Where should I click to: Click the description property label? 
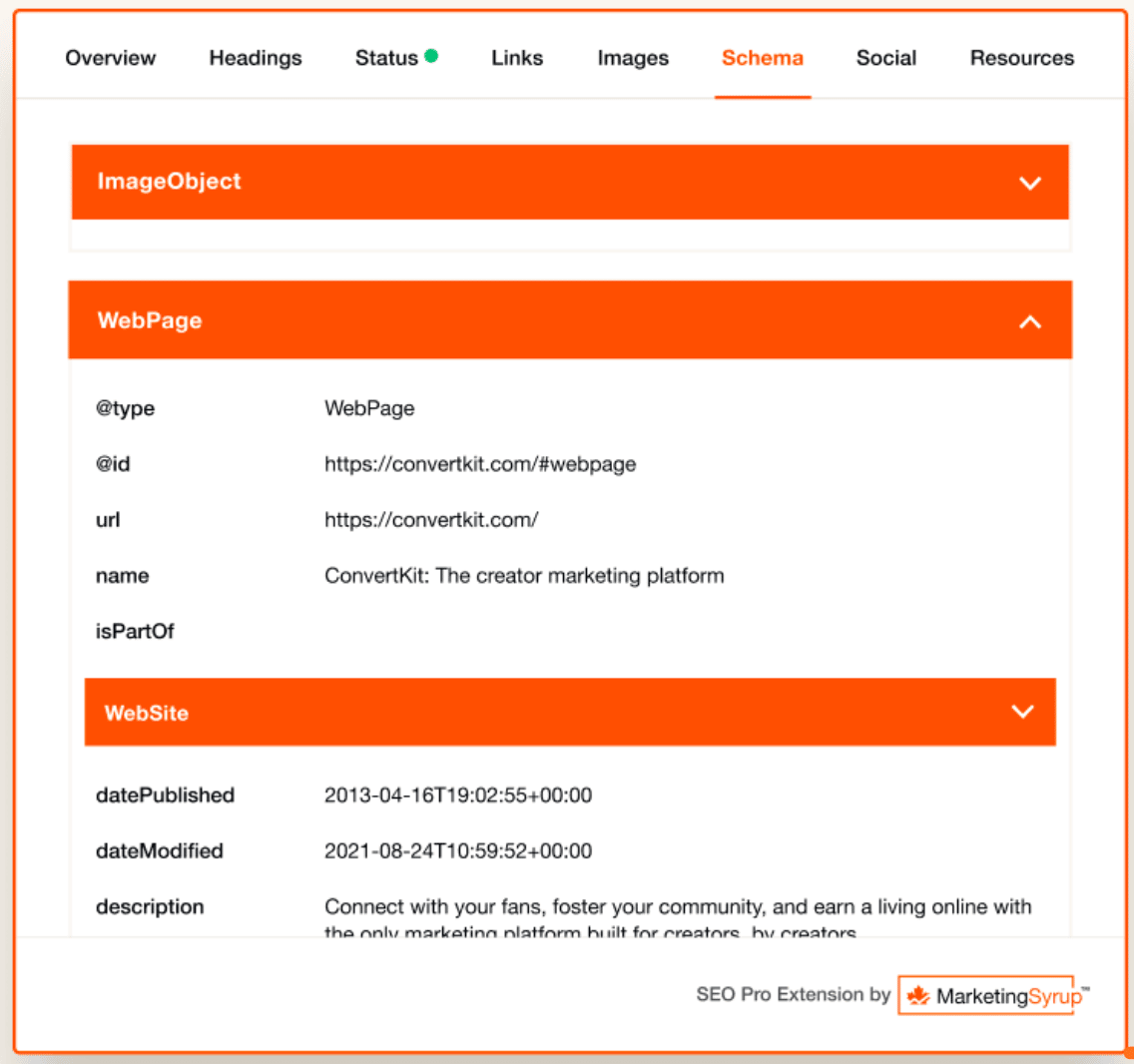[150, 907]
